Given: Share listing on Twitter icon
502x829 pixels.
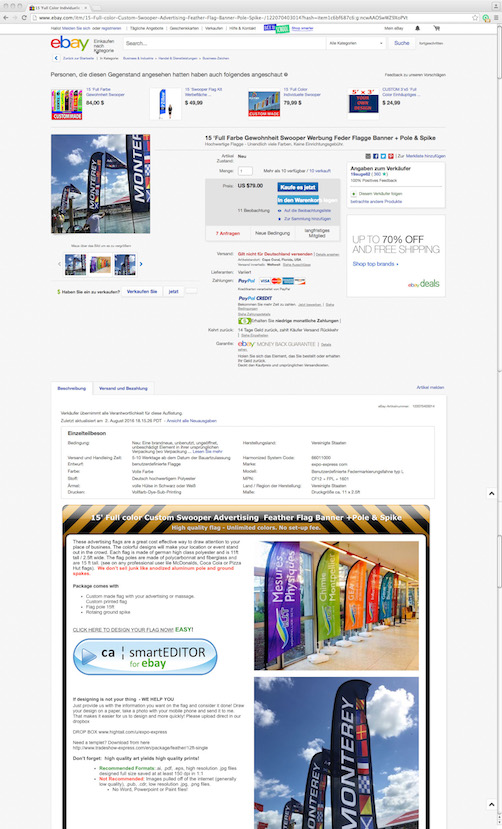Looking at the screenshot, I should [x=383, y=156].
